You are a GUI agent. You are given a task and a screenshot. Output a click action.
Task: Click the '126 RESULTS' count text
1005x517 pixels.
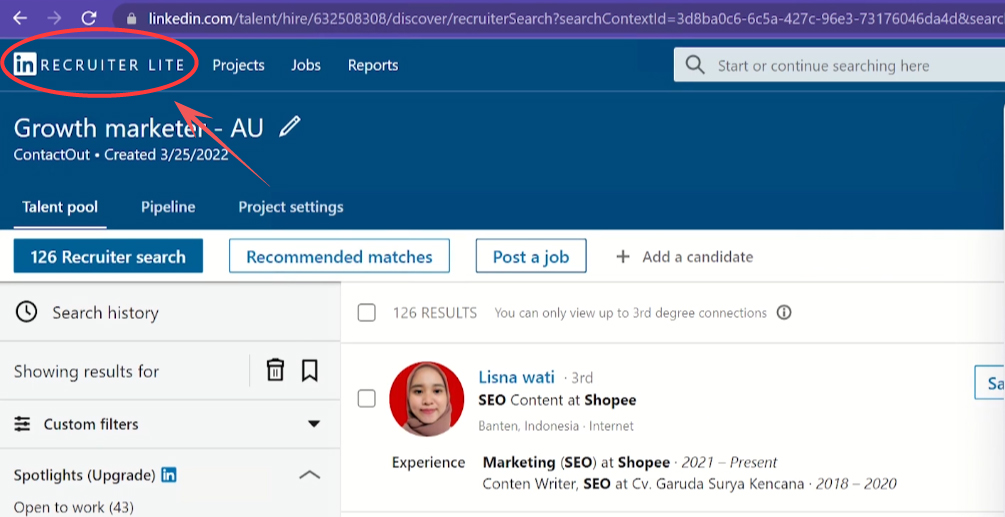(435, 313)
